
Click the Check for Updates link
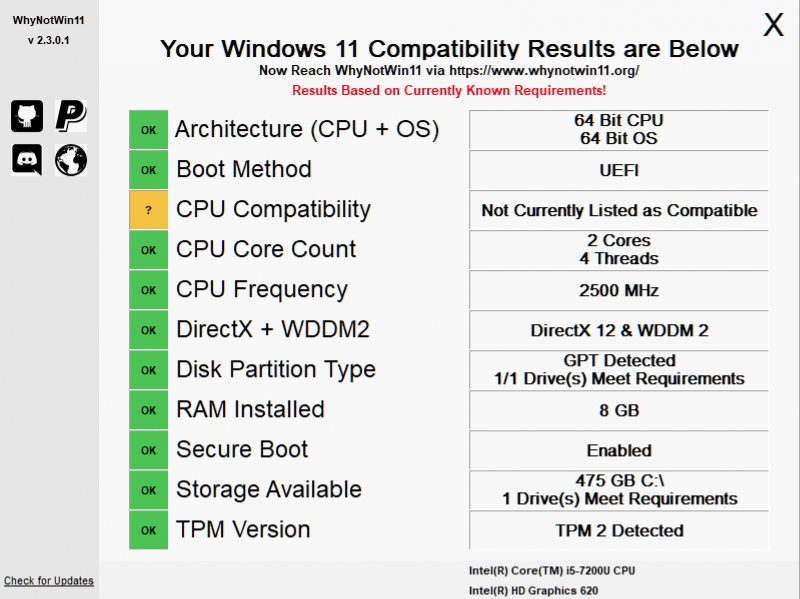coord(49,581)
